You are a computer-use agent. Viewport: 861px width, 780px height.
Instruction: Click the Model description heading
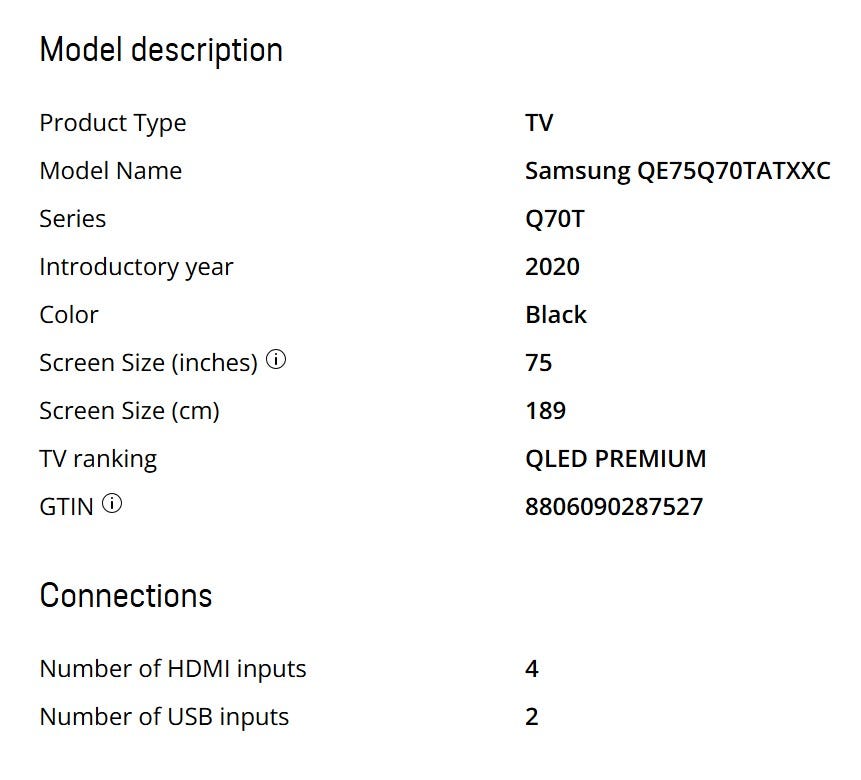(161, 50)
